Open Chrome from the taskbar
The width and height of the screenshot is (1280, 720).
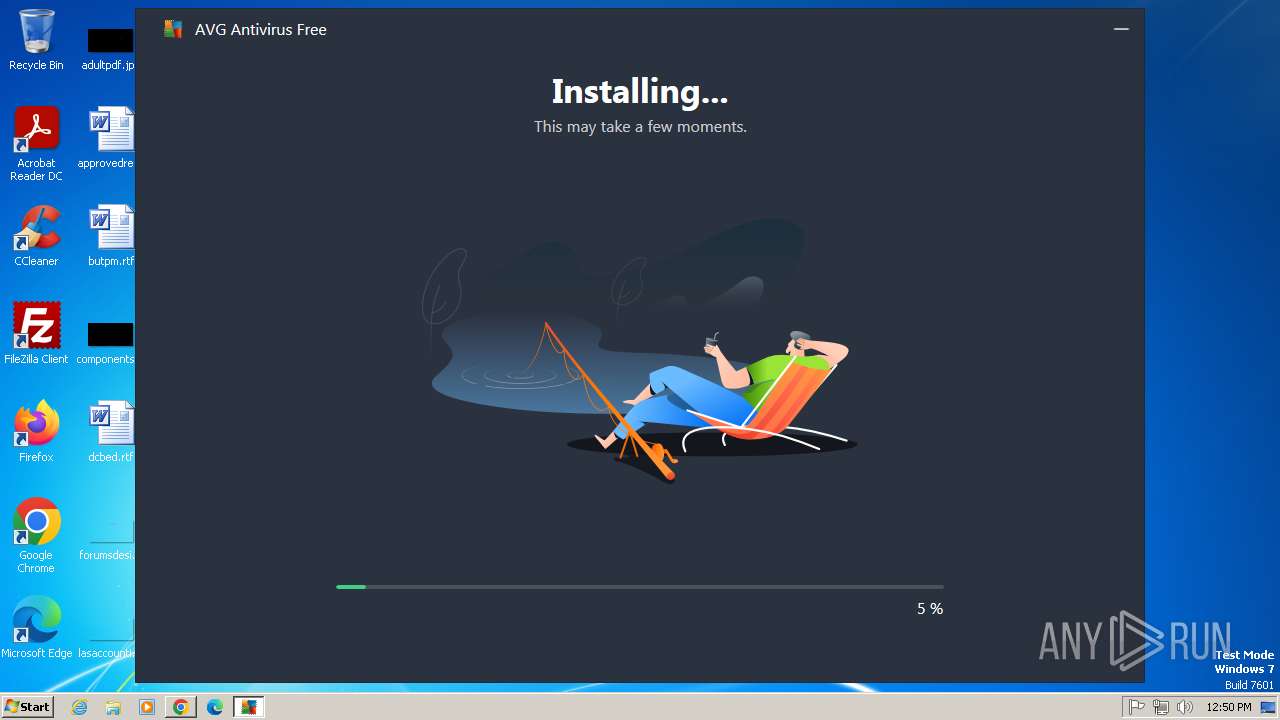pos(181,707)
